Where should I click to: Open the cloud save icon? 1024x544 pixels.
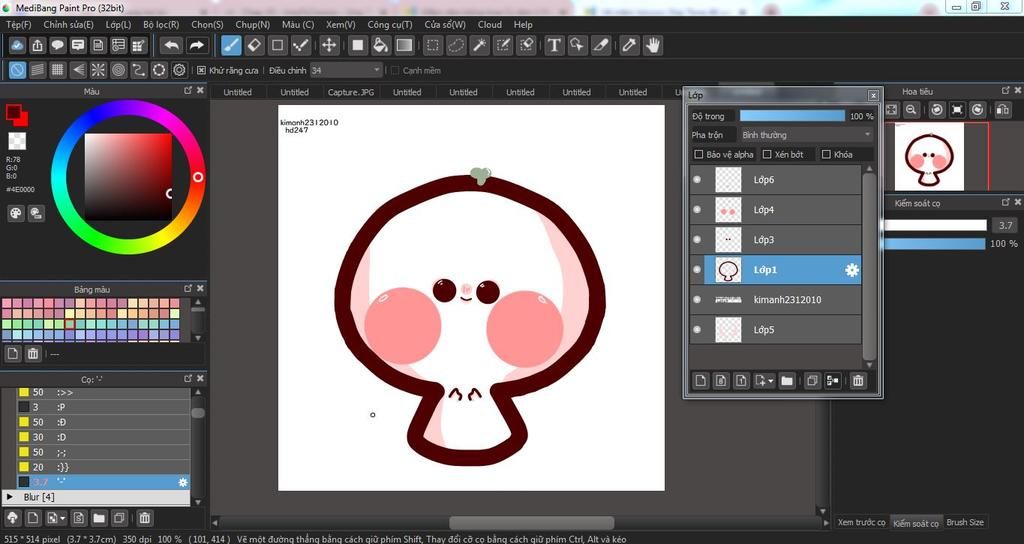(17, 45)
